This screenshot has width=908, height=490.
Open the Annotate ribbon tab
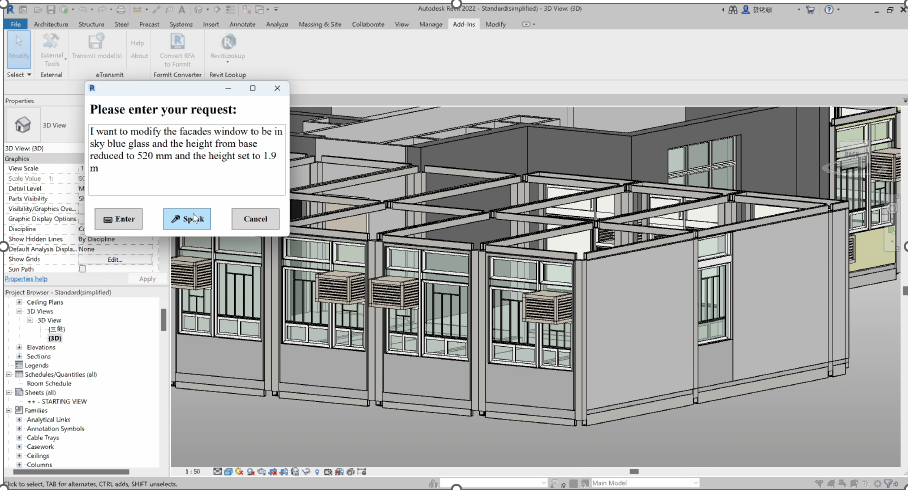pos(244,22)
